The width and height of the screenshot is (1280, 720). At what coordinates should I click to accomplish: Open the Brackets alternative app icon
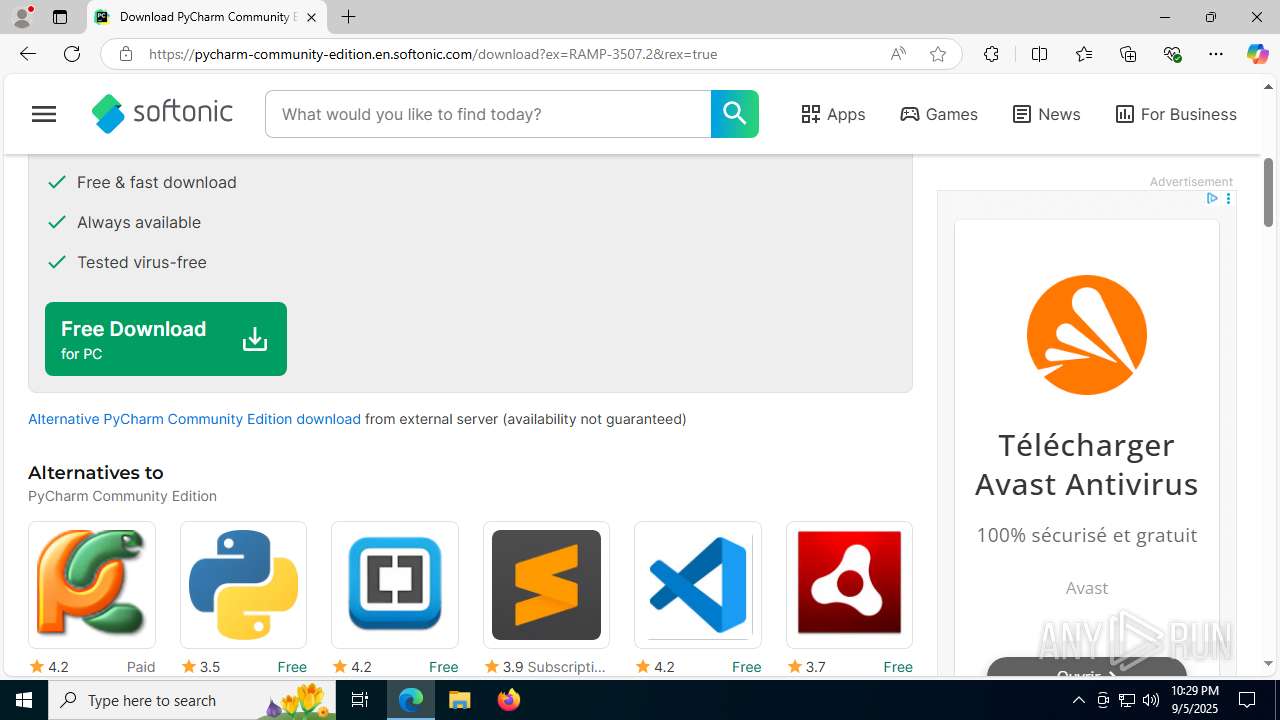pyautogui.click(x=395, y=585)
